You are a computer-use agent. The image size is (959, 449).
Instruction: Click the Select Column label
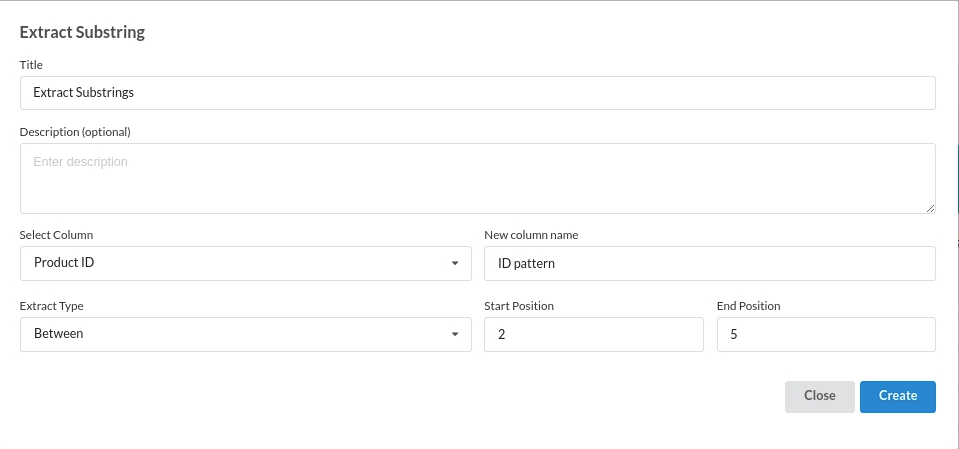[x=56, y=235]
